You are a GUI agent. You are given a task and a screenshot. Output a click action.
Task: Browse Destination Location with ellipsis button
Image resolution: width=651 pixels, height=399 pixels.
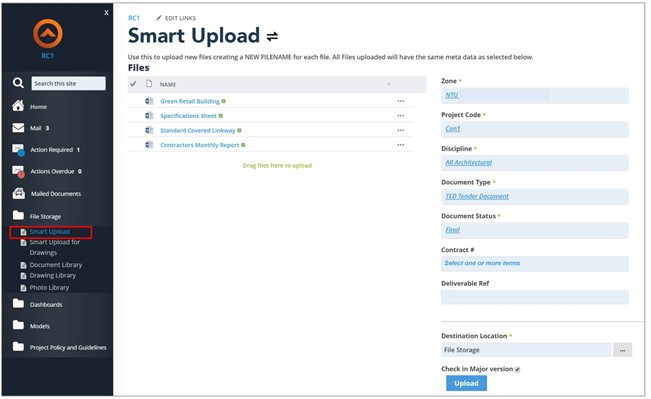[x=622, y=350]
